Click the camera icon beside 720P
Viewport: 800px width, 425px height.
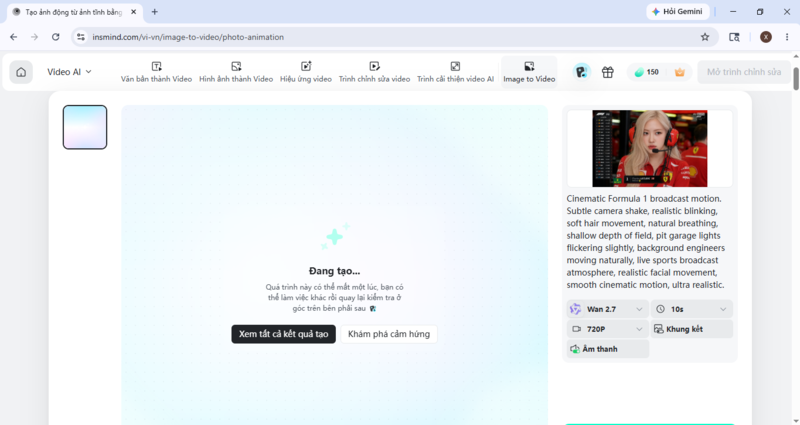tap(576, 329)
